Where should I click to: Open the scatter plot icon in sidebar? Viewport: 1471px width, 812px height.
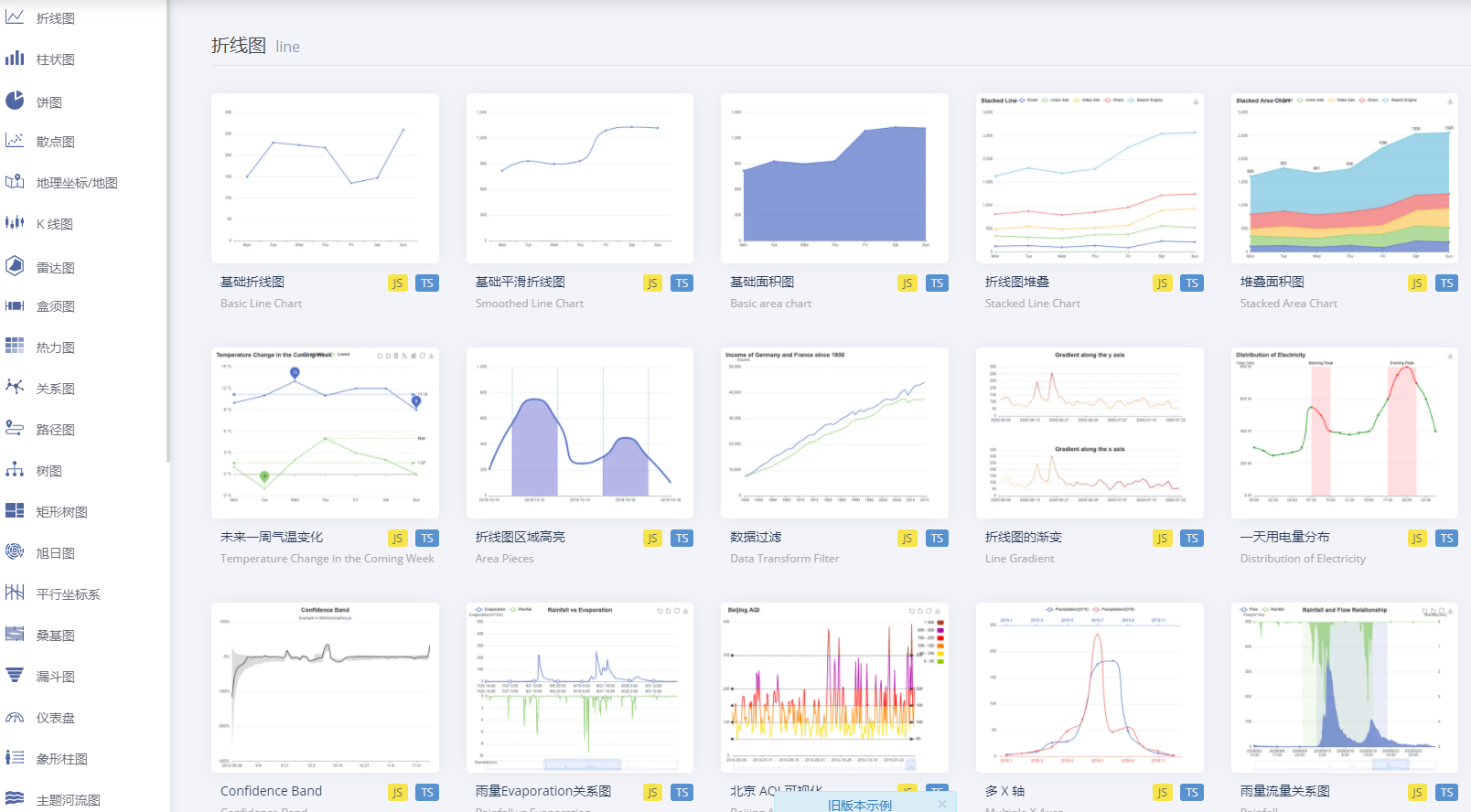click(x=15, y=141)
